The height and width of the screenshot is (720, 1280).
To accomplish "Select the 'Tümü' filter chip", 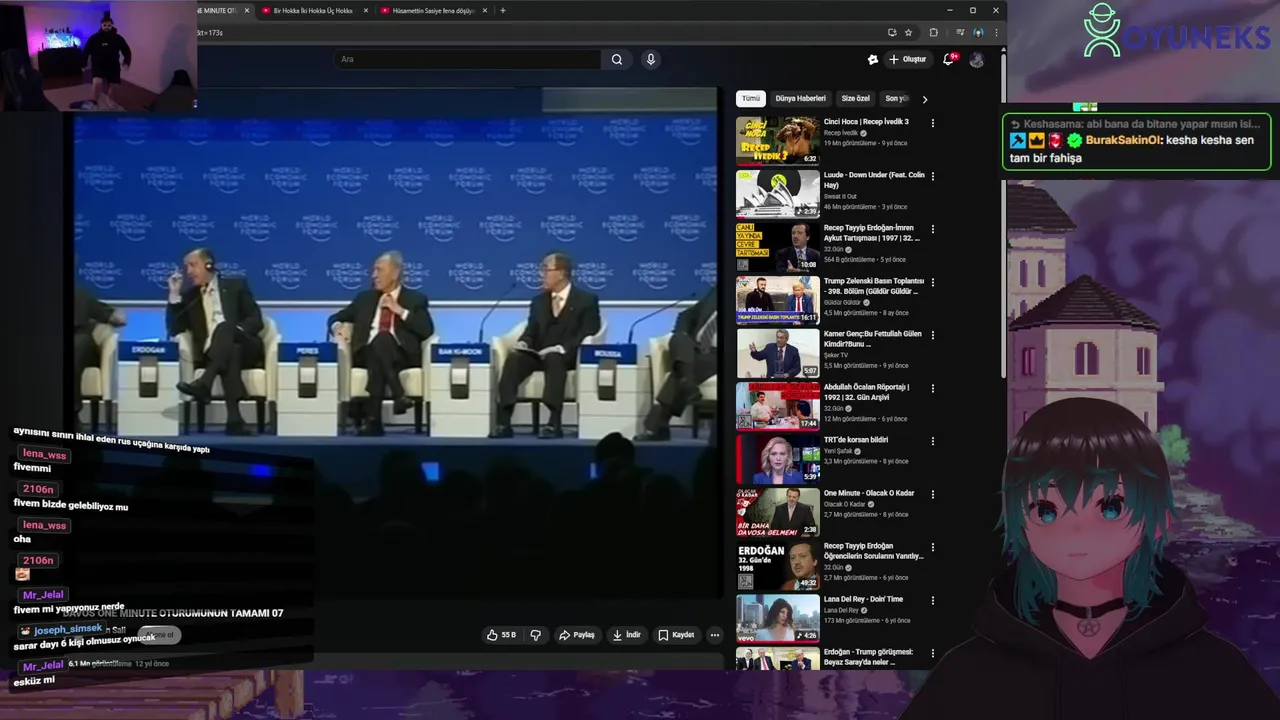I will [x=751, y=99].
